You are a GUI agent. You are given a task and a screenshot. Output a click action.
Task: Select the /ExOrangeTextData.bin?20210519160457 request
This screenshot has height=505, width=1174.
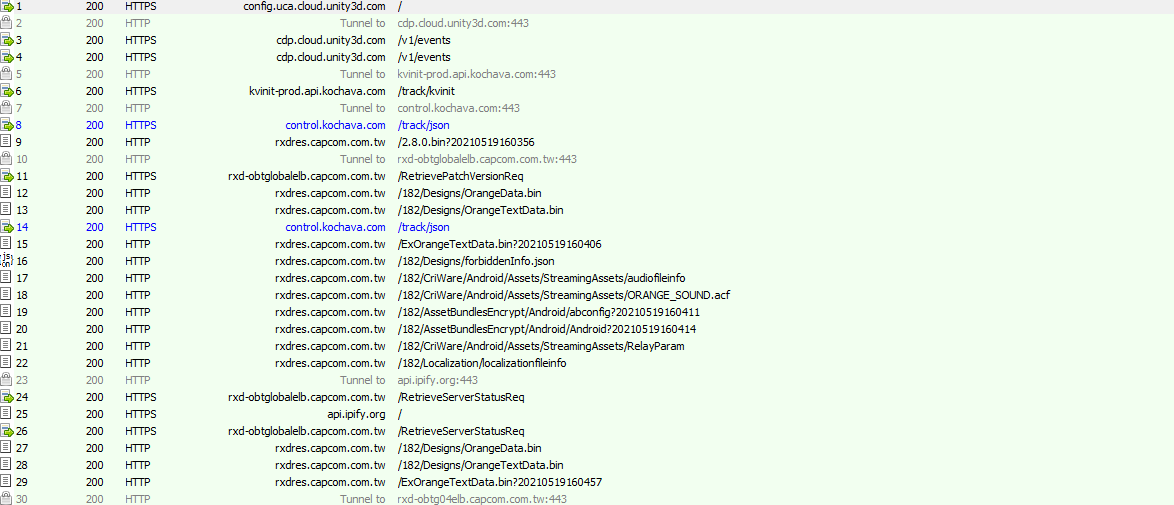point(500,482)
